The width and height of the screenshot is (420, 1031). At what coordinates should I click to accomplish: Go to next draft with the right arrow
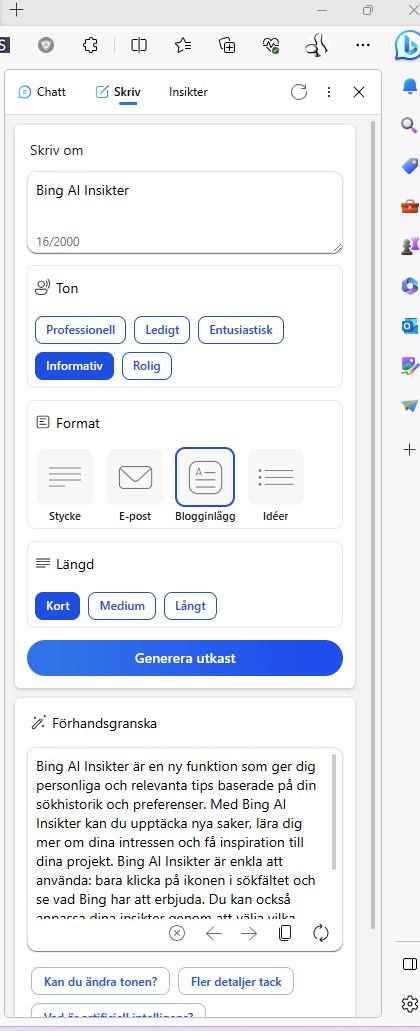pyautogui.click(x=249, y=933)
